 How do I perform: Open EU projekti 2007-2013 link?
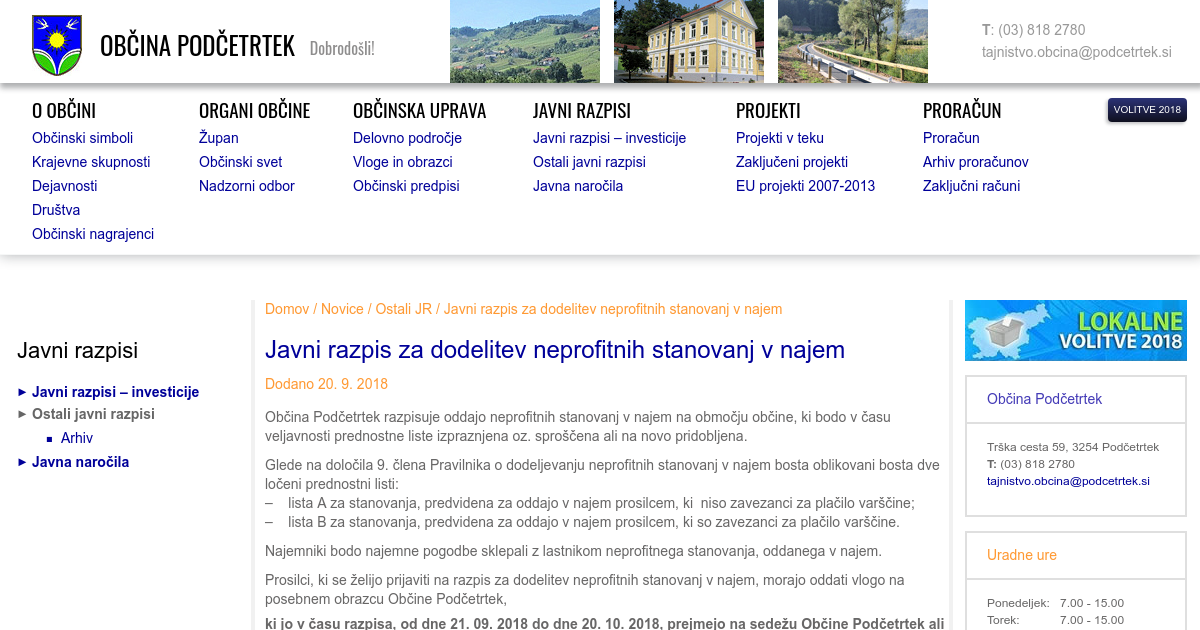point(805,186)
